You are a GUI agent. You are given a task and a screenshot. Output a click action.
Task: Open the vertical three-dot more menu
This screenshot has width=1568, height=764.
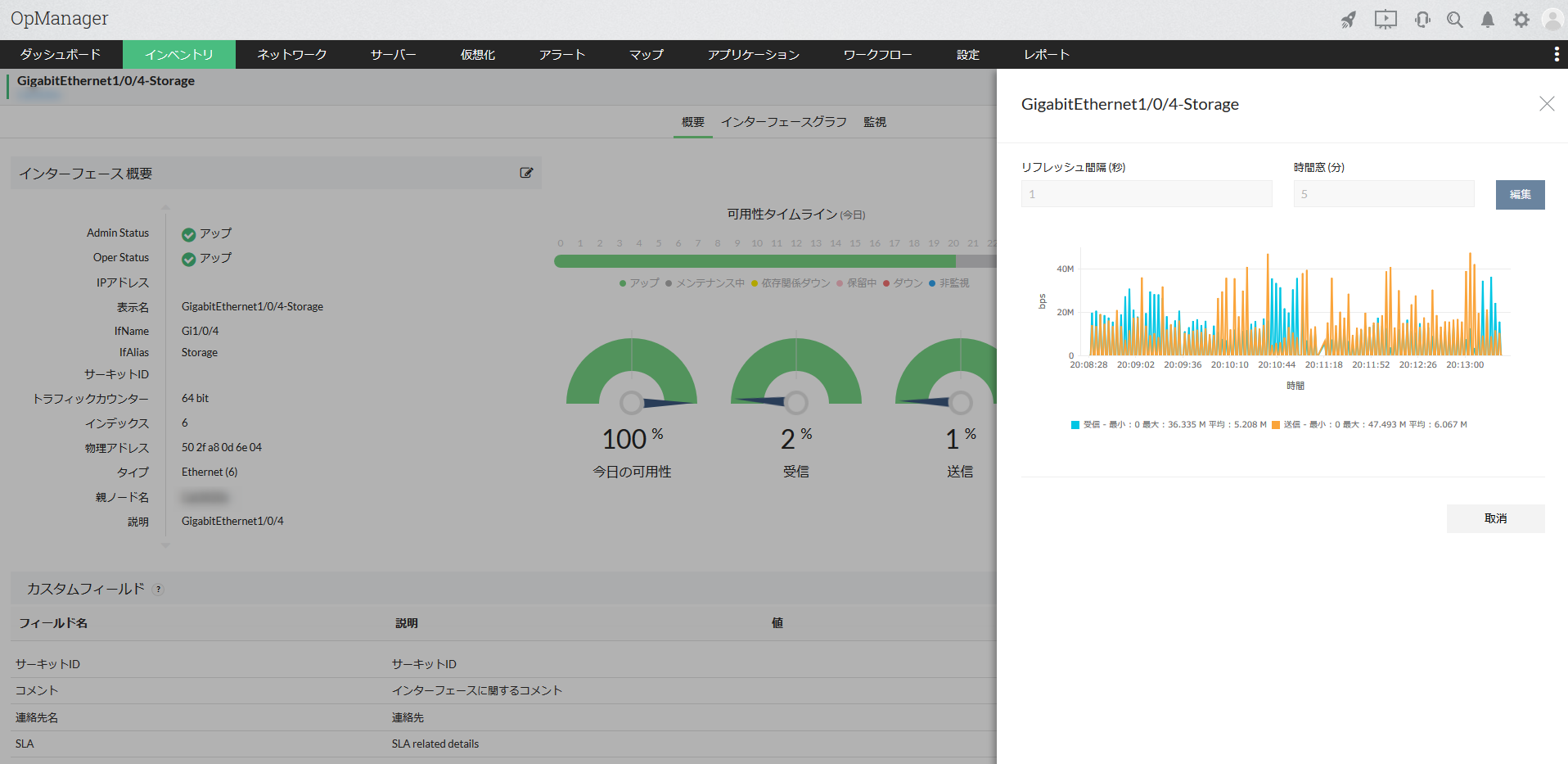1556,54
